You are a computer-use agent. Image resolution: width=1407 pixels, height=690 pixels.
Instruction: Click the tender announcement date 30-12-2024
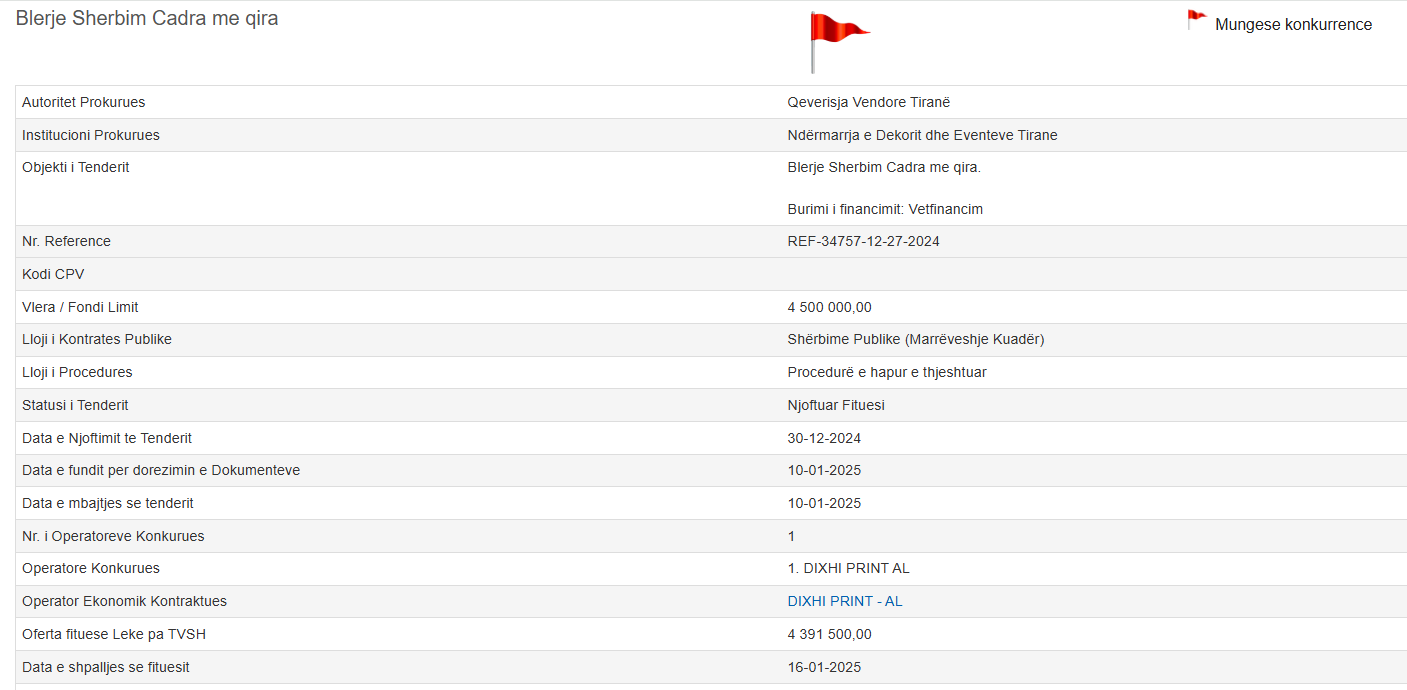point(824,438)
